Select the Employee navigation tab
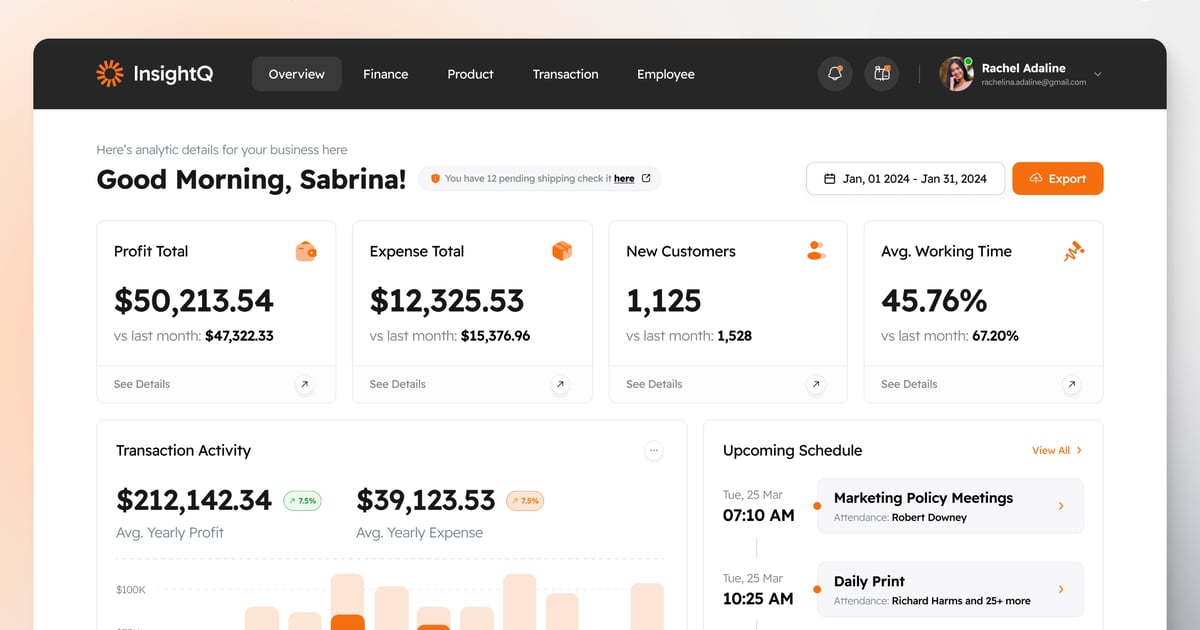 [665, 74]
